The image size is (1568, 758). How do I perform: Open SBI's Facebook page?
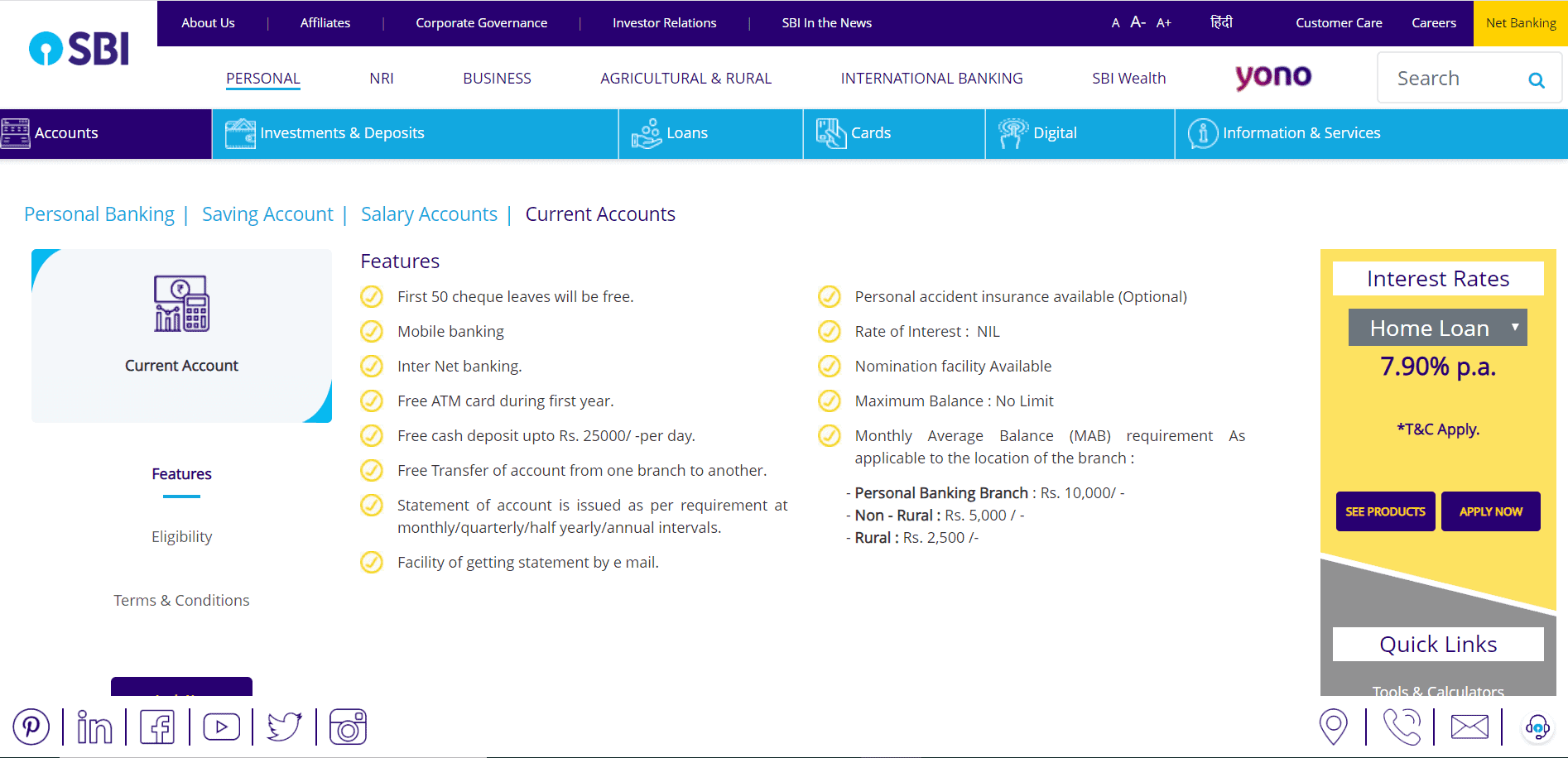pos(157,727)
